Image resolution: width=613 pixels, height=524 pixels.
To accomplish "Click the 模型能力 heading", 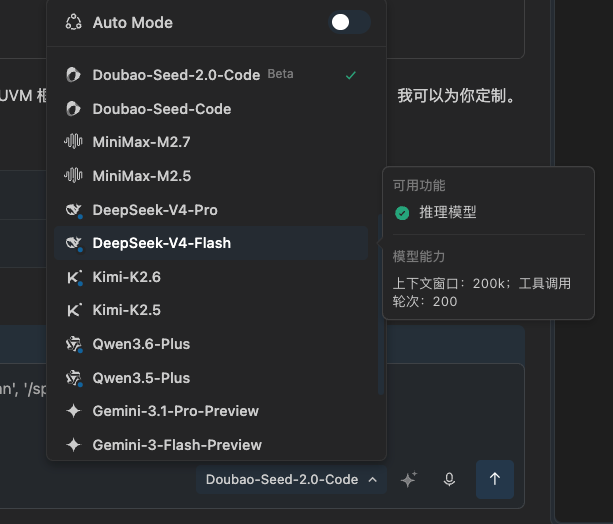I will pyautogui.click(x=419, y=257).
